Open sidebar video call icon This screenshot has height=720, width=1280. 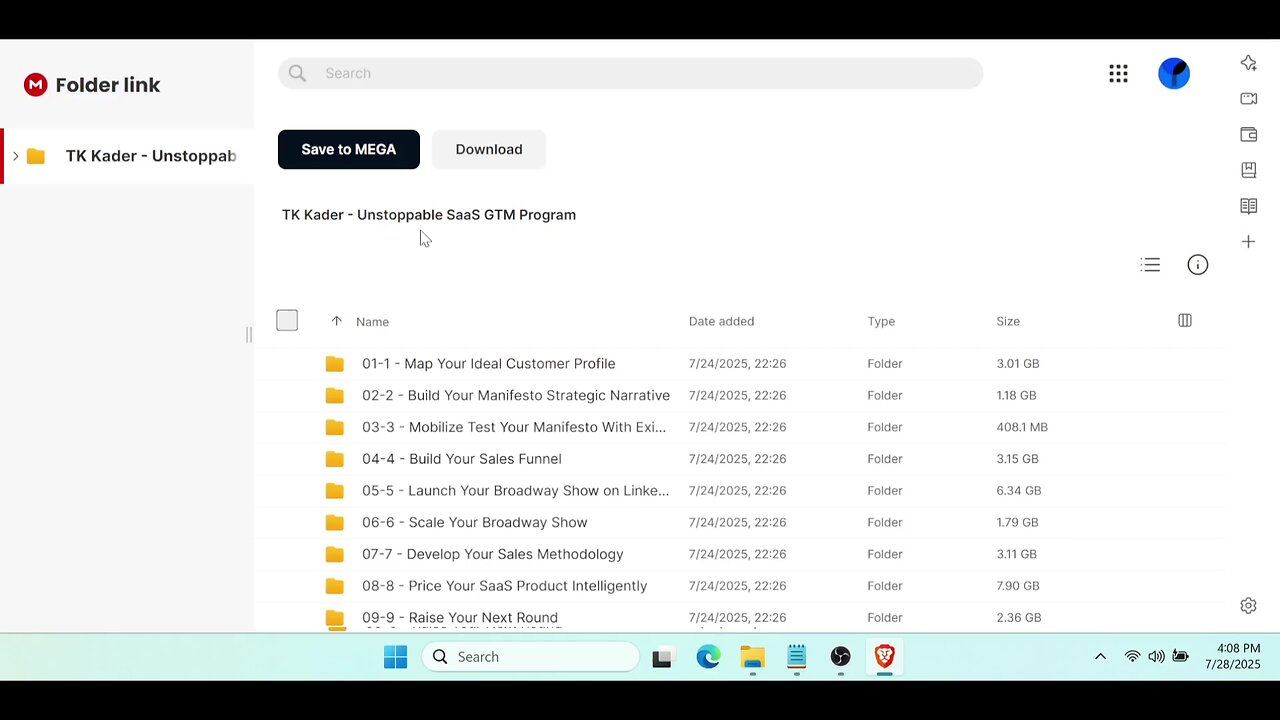coord(1249,99)
